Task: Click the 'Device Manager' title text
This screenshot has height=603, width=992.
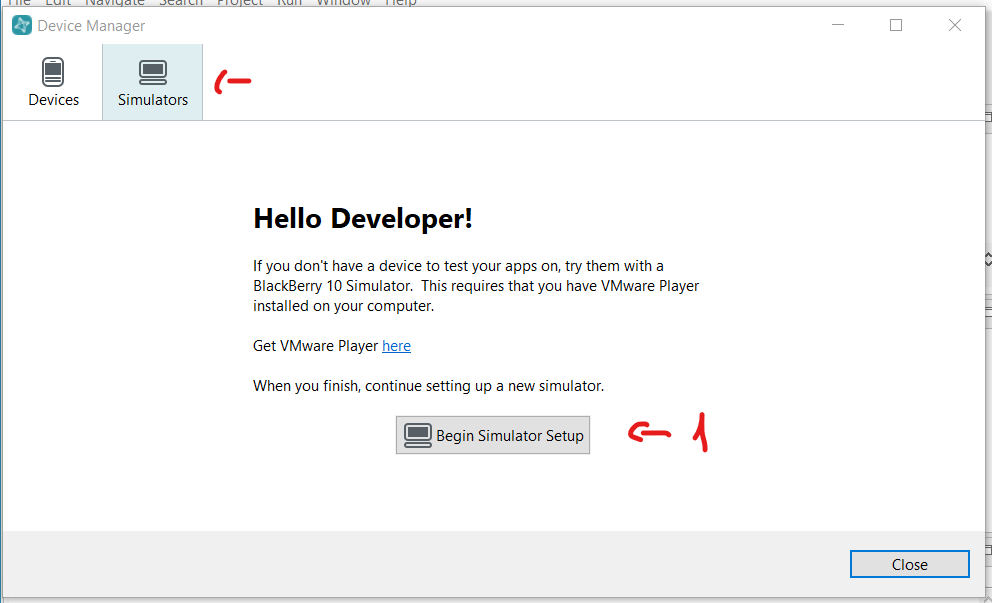Action: 91,26
